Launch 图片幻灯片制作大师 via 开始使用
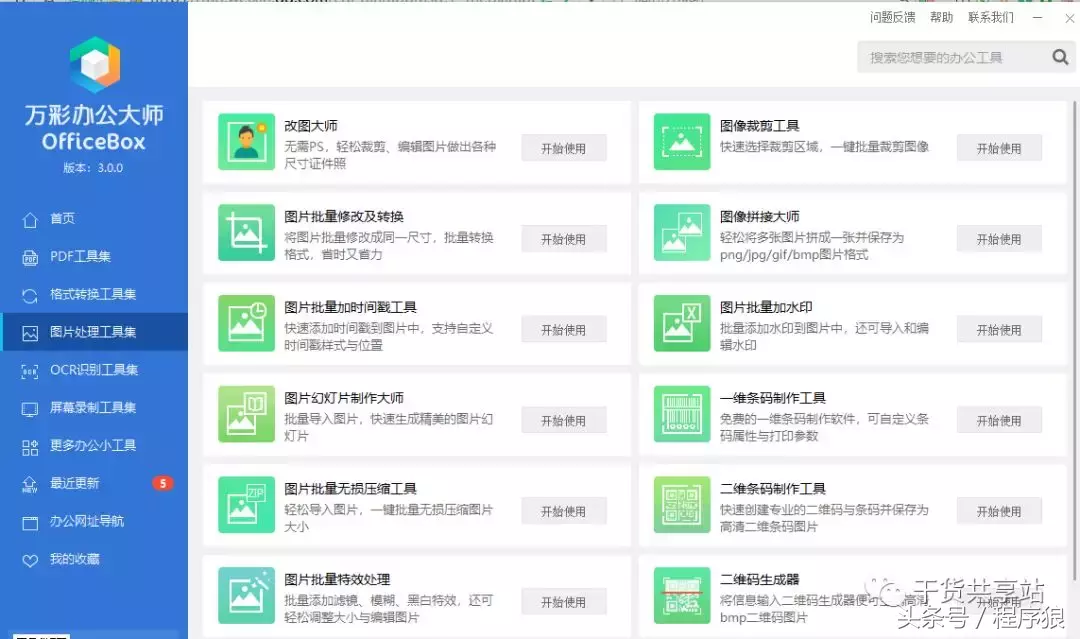Viewport: 1080px width, 639px height. pos(563,421)
